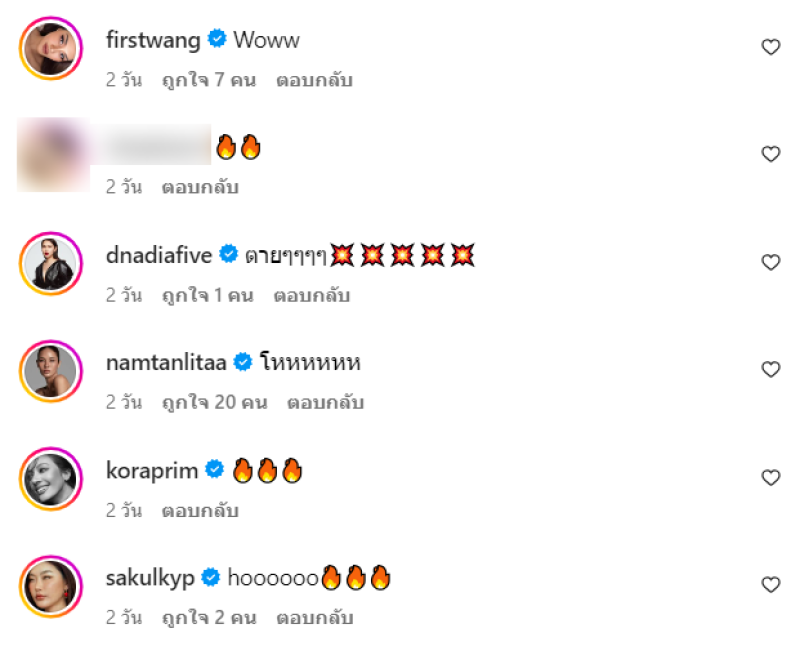800x655 pixels.
Task: Open namtanlitaa username link
Action: 166,363
